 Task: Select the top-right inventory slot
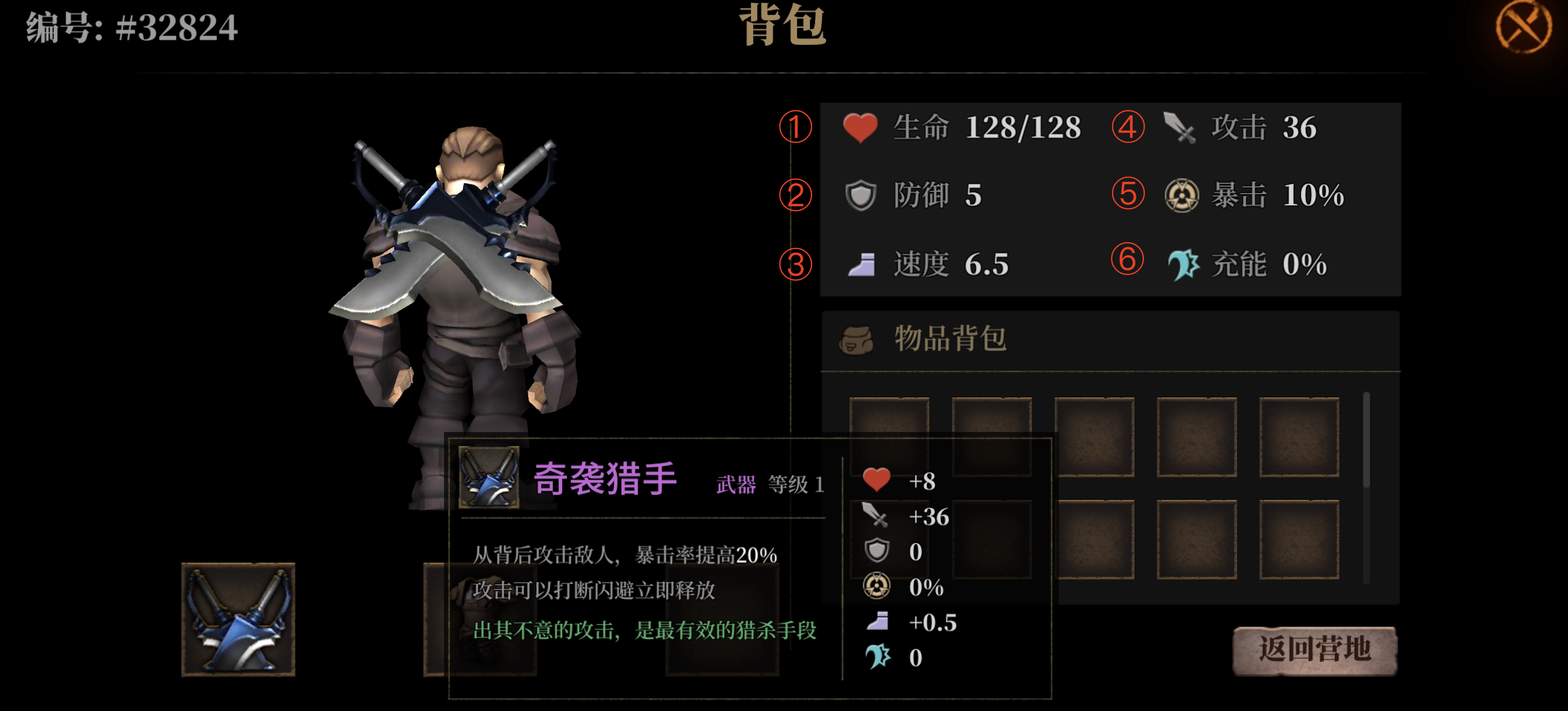(1299, 437)
